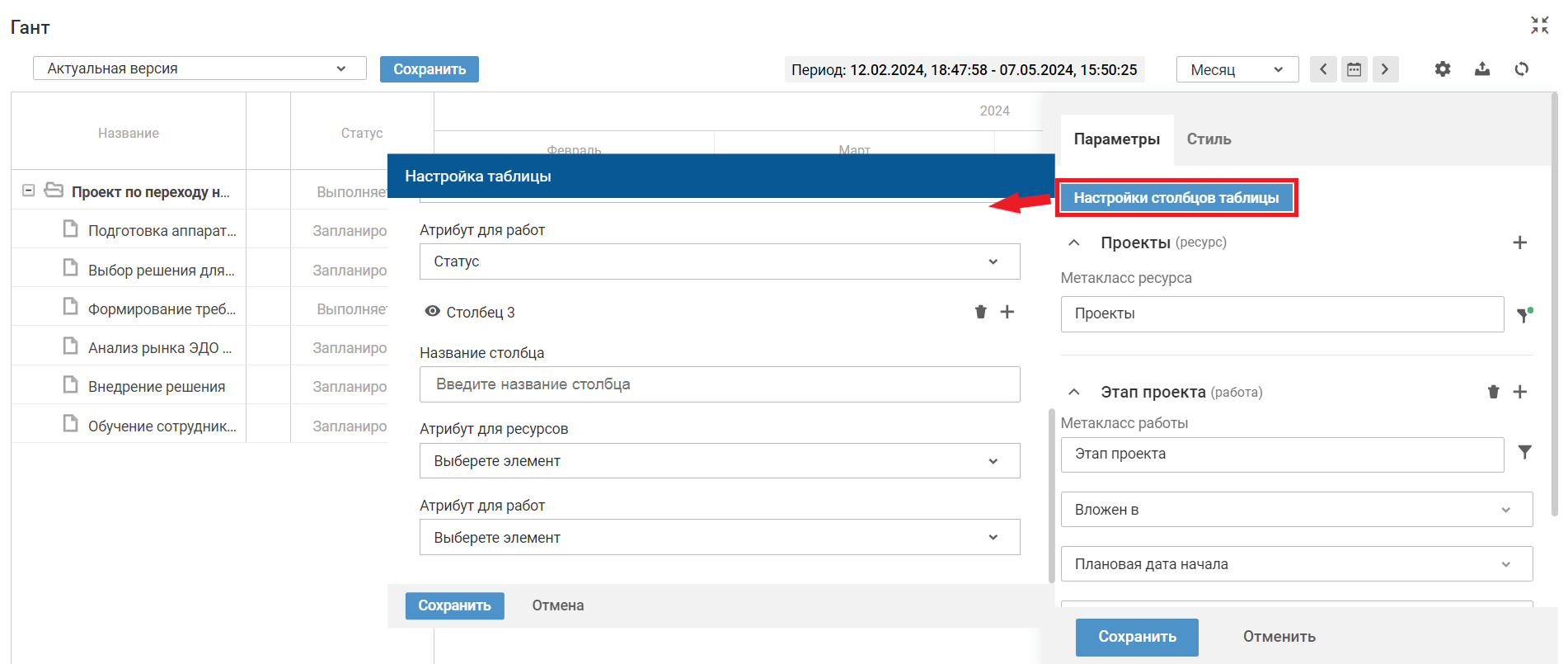The width and height of the screenshot is (1568, 664).
Task: Open the Актуальная версия dropdown
Action: pos(200,68)
